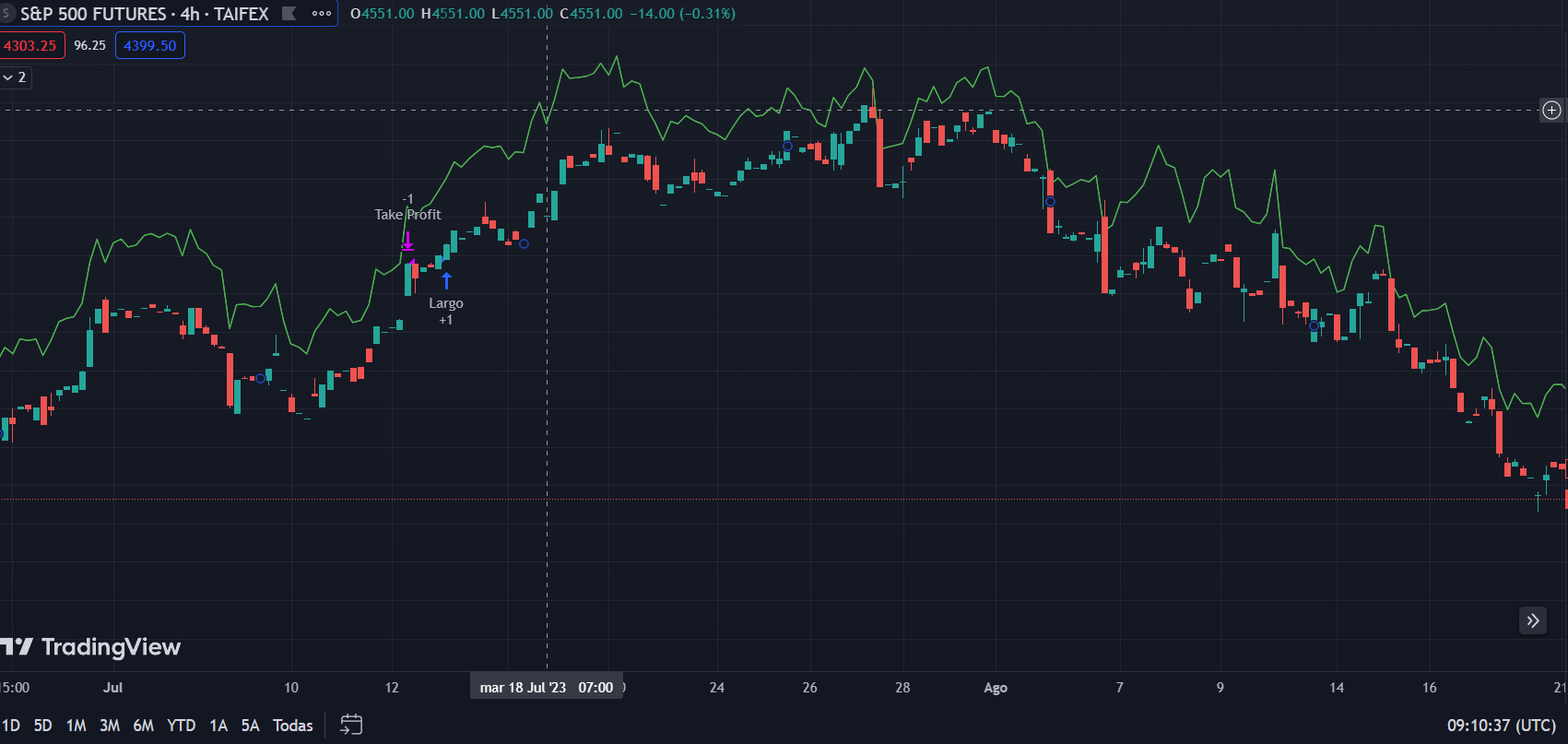
Task: Select the 5D time range
Action: [x=42, y=726]
